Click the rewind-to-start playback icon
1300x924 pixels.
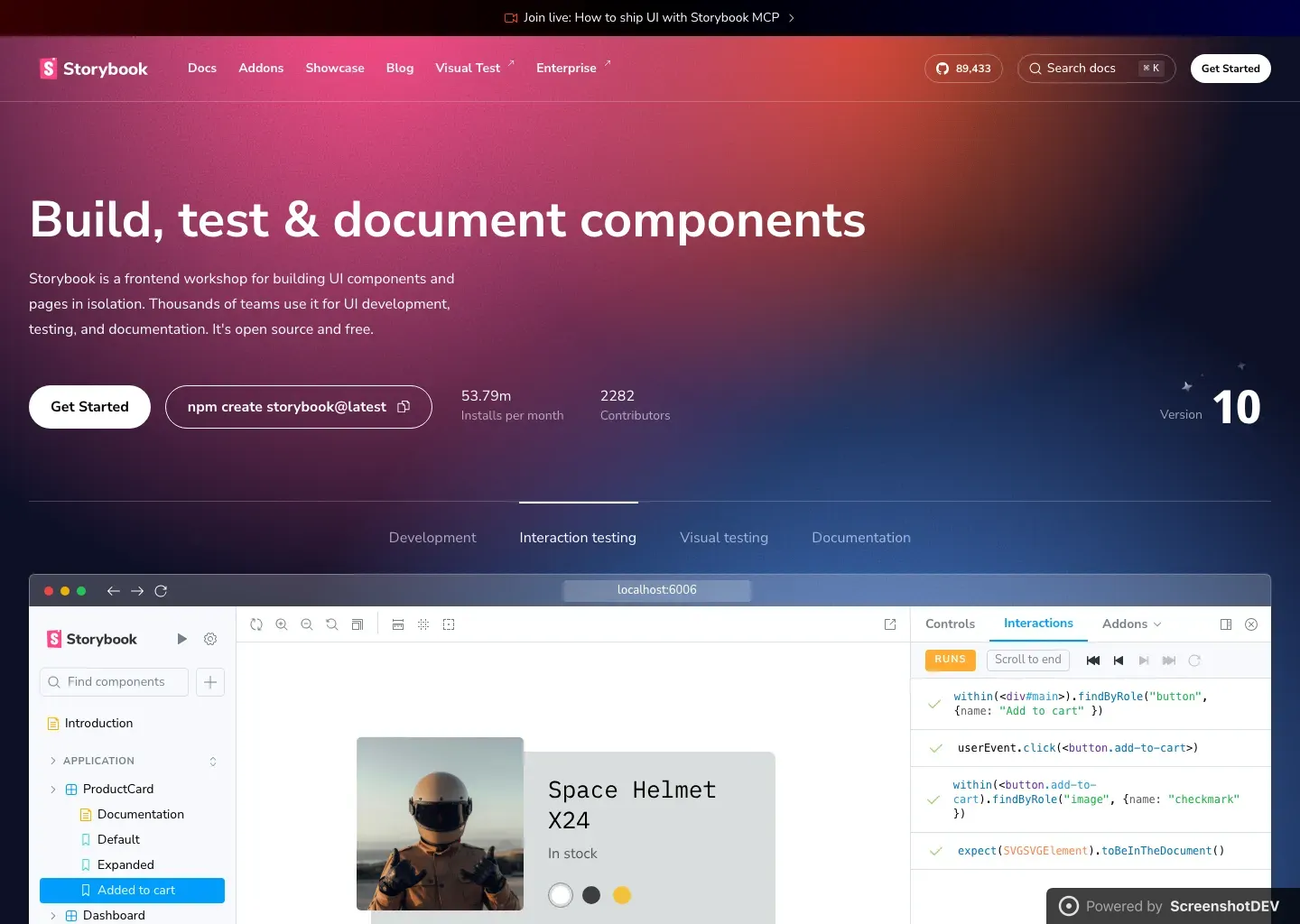point(1093,661)
